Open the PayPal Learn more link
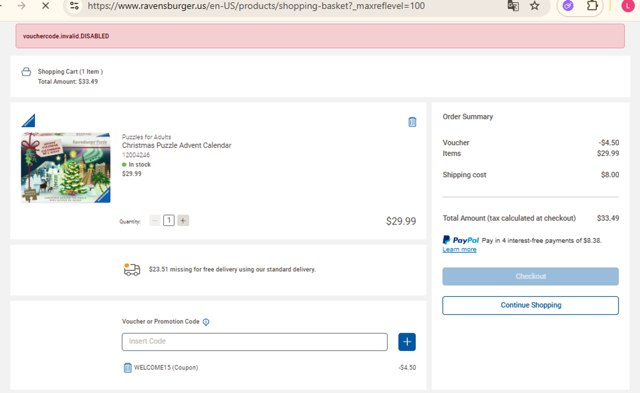This screenshot has width=640, height=393. point(459,249)
